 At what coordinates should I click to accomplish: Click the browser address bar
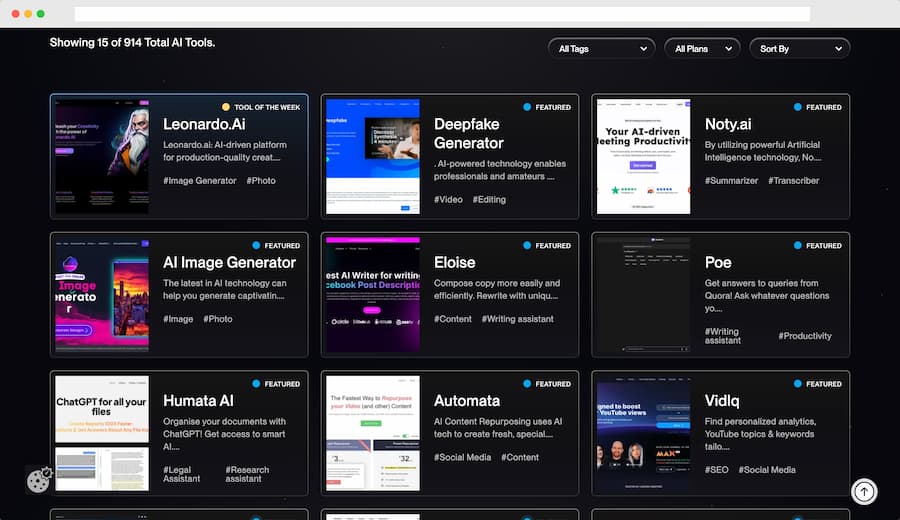[442, 14]
